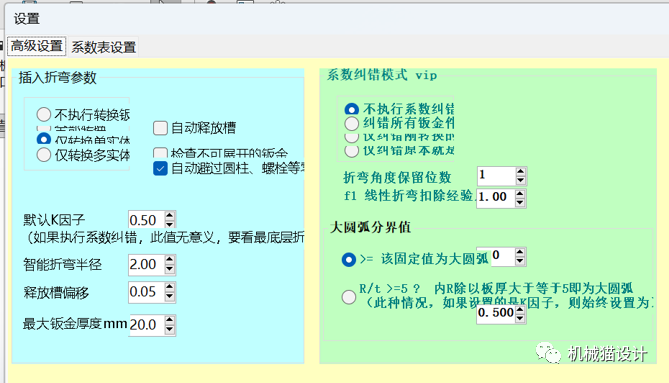Increase 折弯角度保留位数 with the up arrow

(520, 172)
